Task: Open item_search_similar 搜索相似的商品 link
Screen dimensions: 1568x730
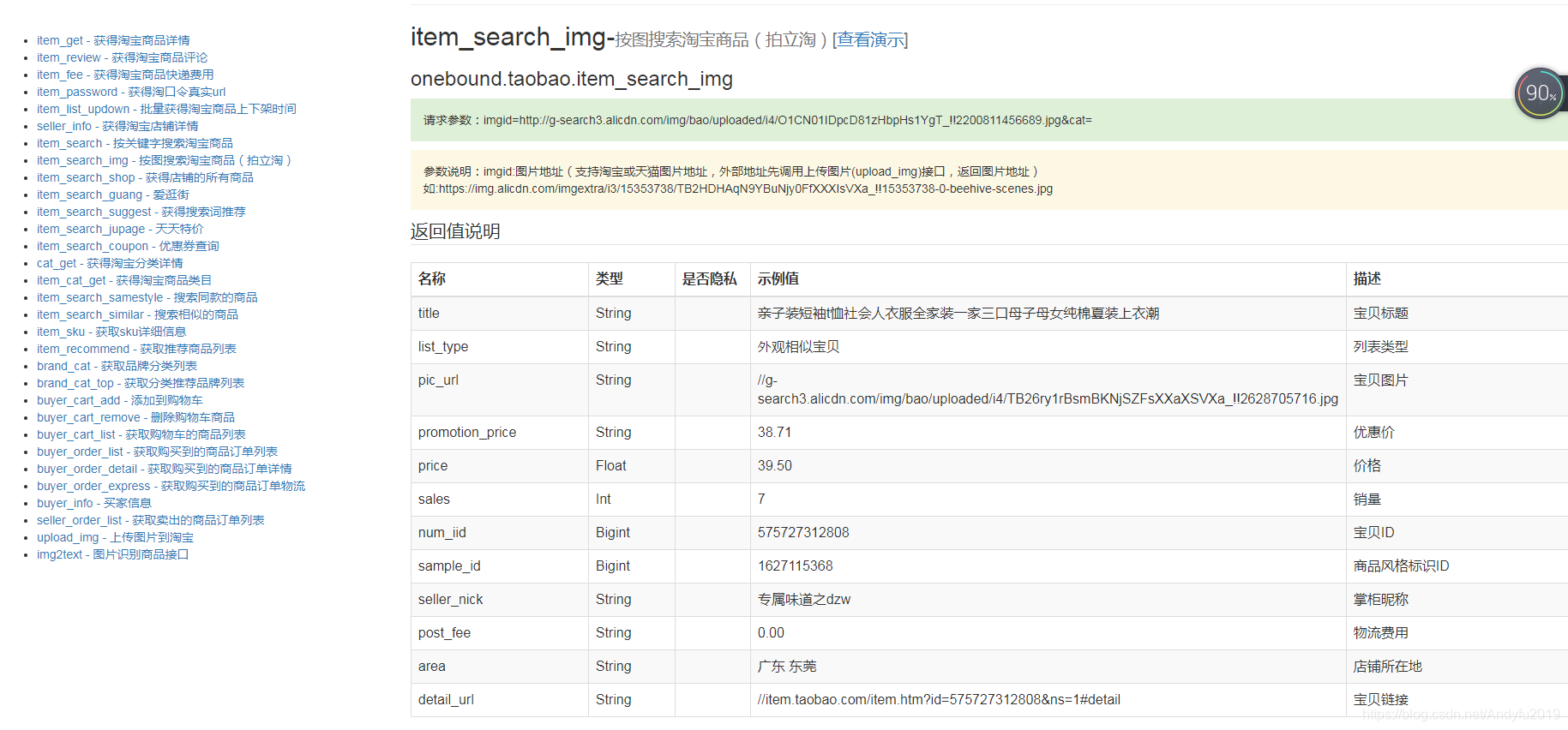Action: (137, 314)
